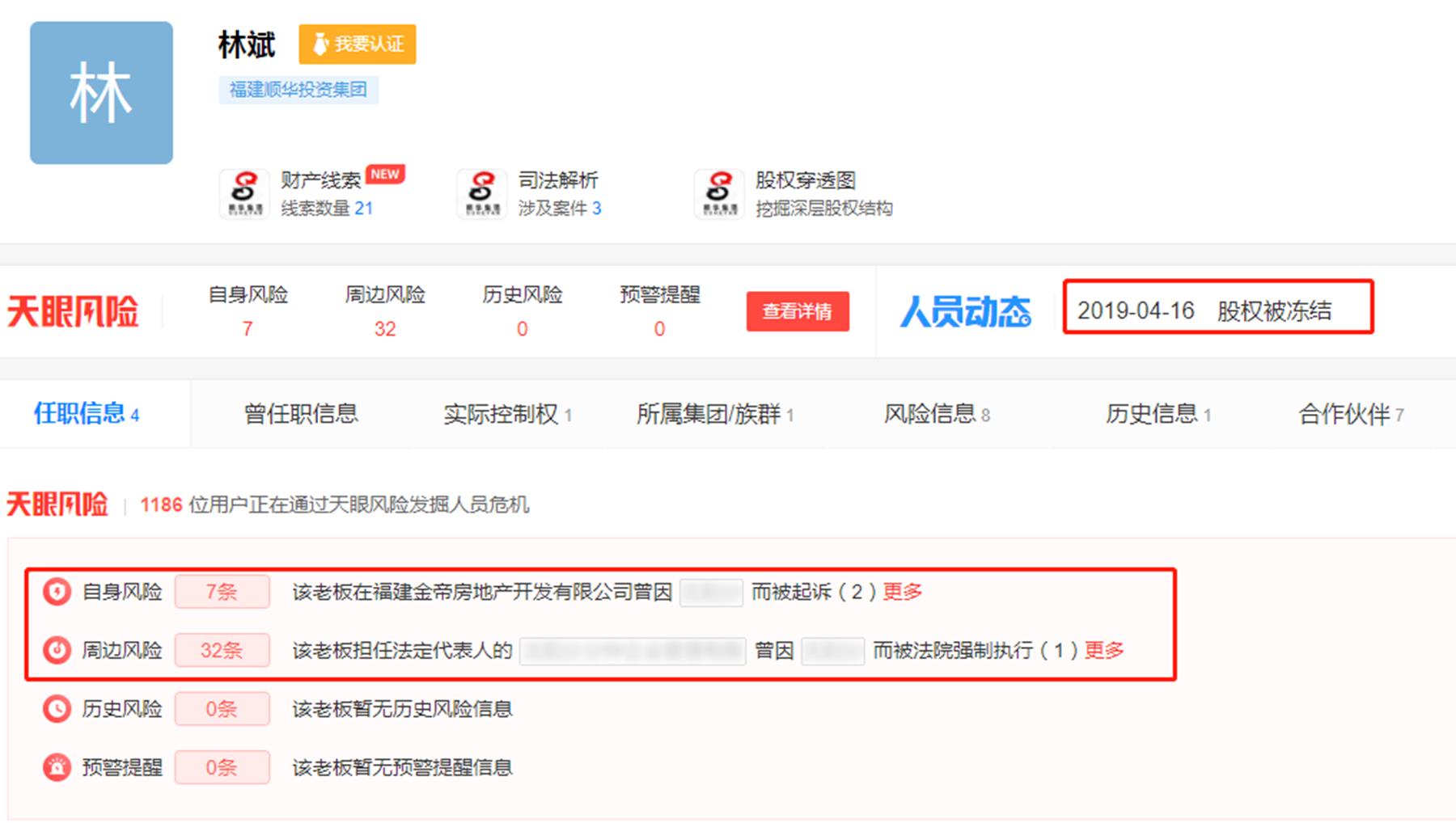Switch to the 任职信息 tab
The width and height of the screenshot is (1456, 823).
click(x=87, y=414)
